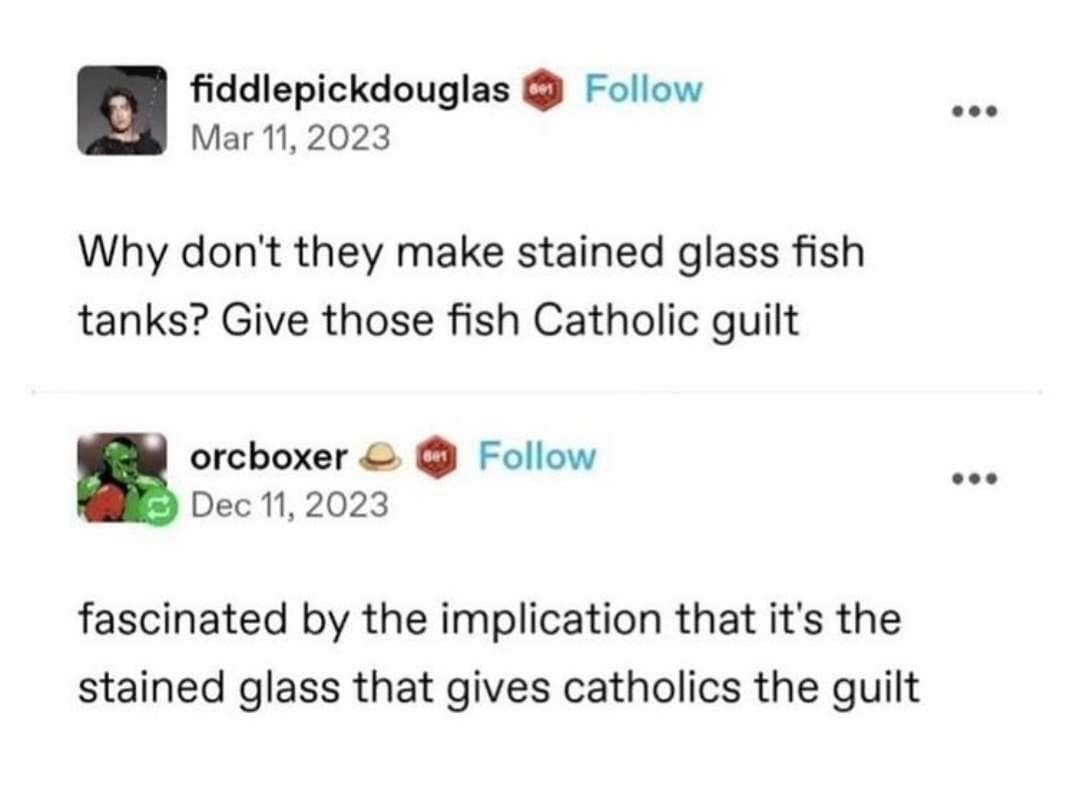This screenshot has width=1080, height=786.
Task: Select the stained glass fish tanks post text
Action: point(470,285)
